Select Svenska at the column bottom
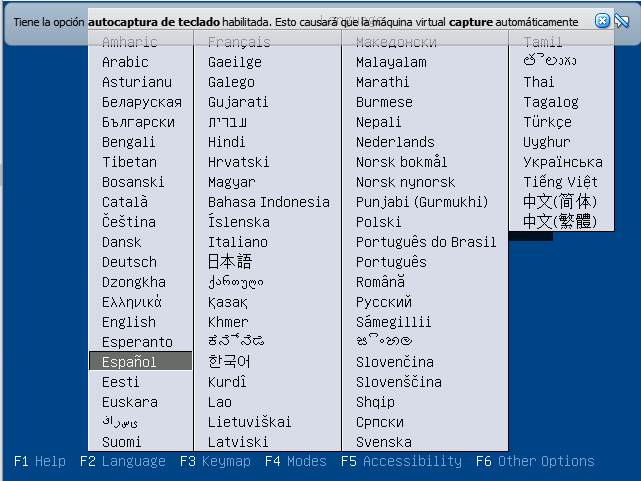Screen dimensions: 641x481 coord(384,442)
